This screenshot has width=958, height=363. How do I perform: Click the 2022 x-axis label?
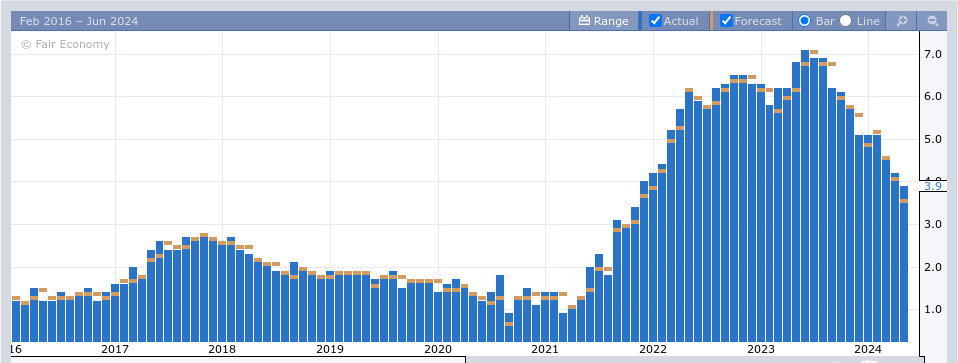tap(653, 349)
